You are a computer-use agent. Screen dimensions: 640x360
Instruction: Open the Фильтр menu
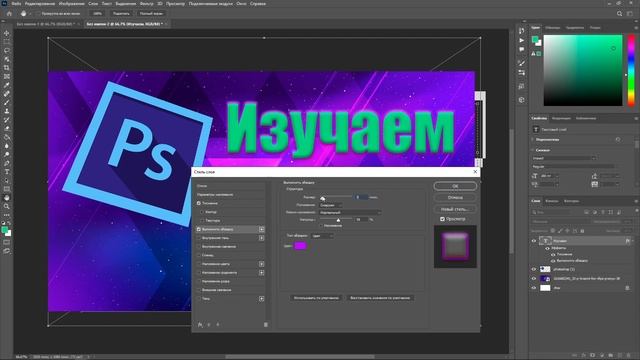click(147, 4)
